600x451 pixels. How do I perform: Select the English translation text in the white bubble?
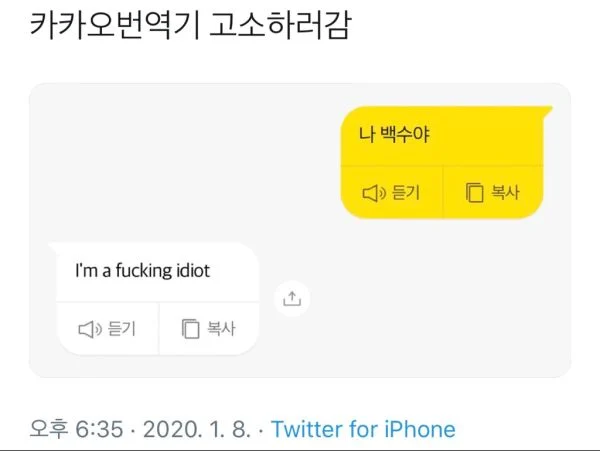pos(143,271)
